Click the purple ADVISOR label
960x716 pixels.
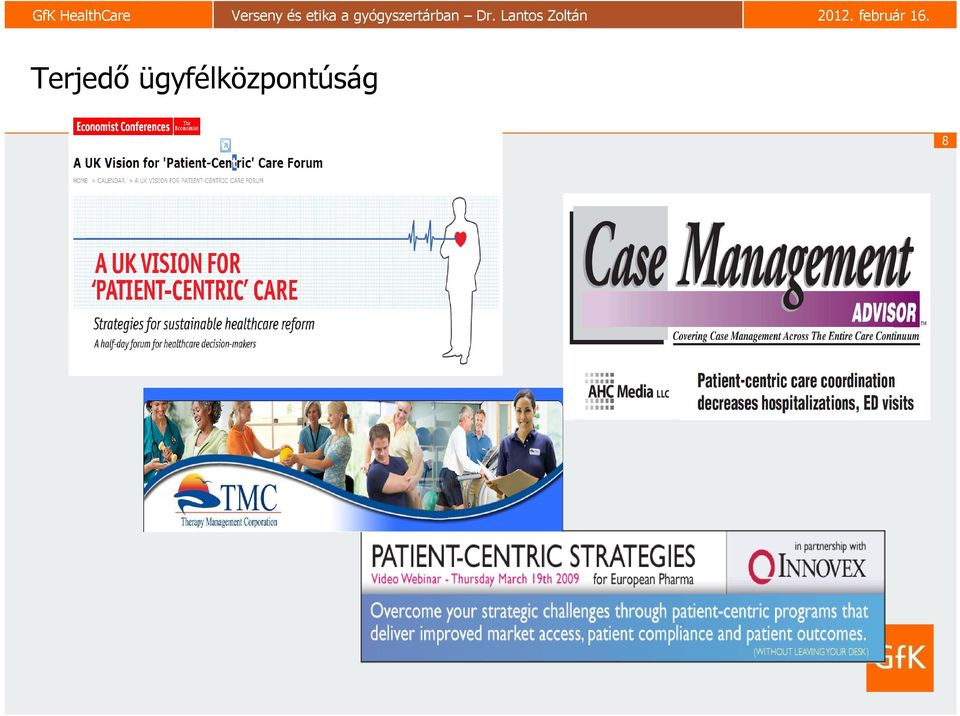884,312
